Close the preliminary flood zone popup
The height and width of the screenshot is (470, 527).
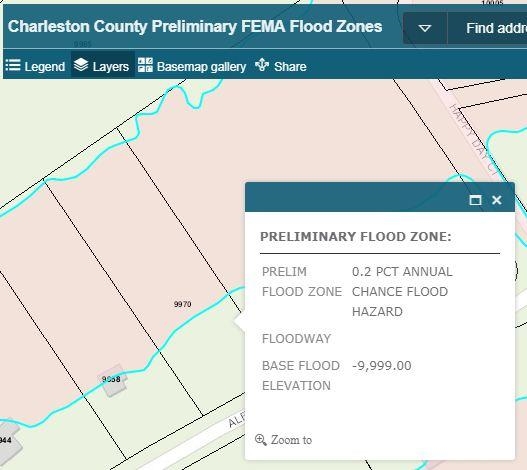[497, 200]
